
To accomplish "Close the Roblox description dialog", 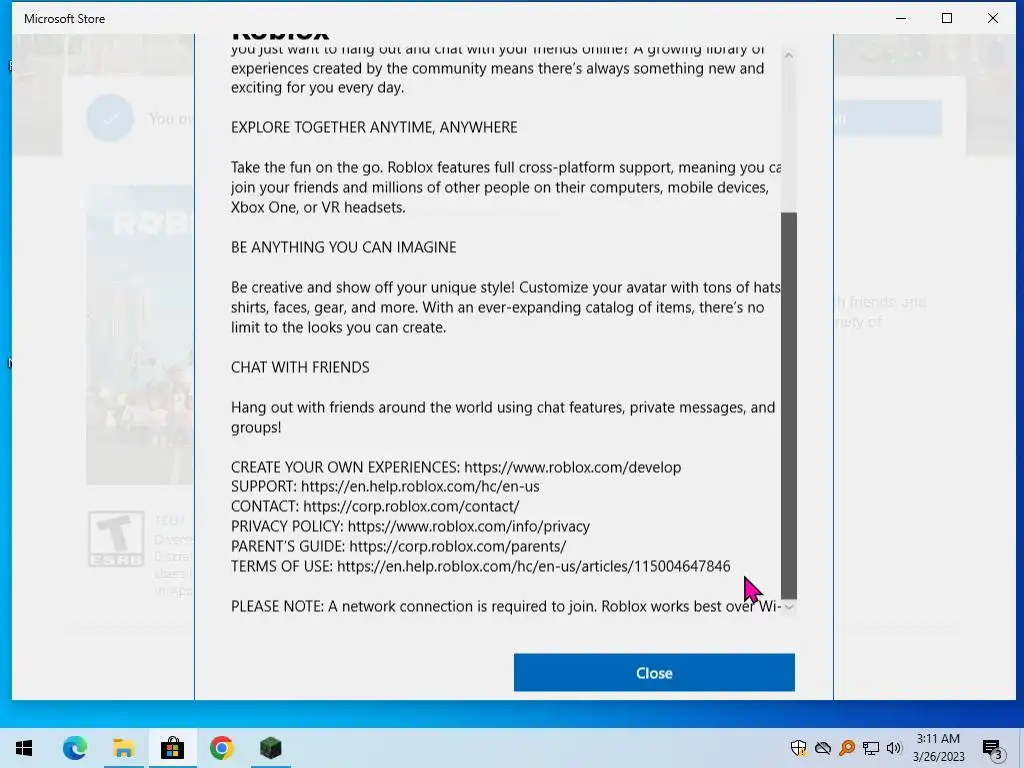I will coord(654,673).
